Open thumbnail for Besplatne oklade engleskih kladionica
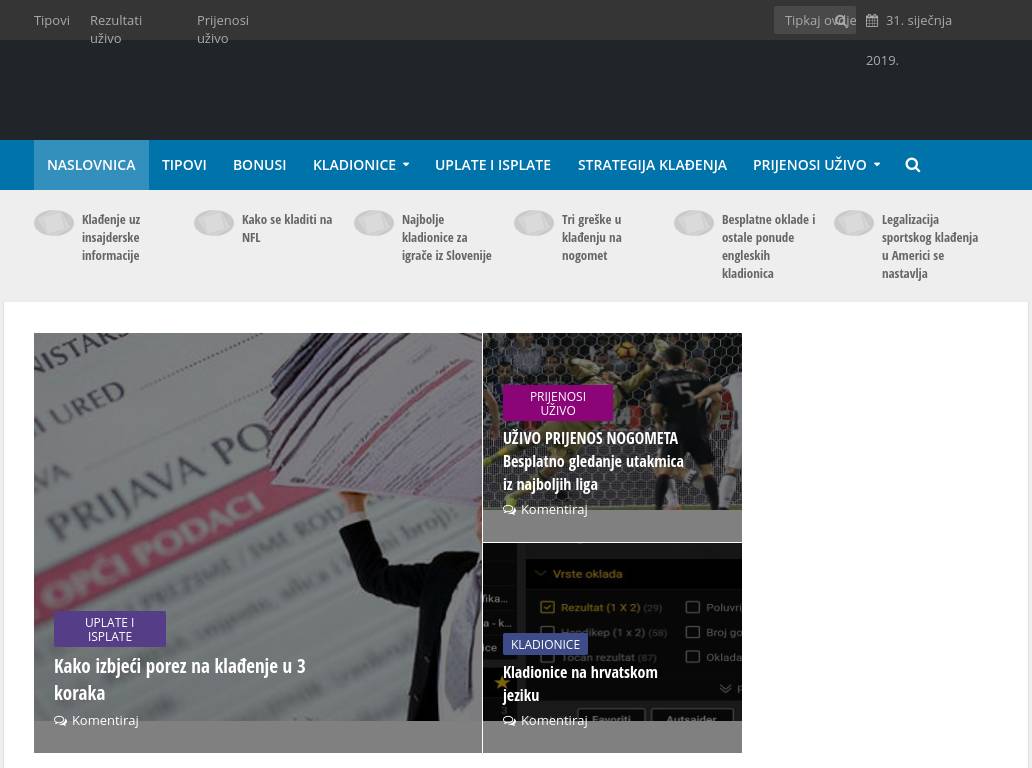Image resolution: width=1032 pixels, height=768 pixels. tap(694, 223)
